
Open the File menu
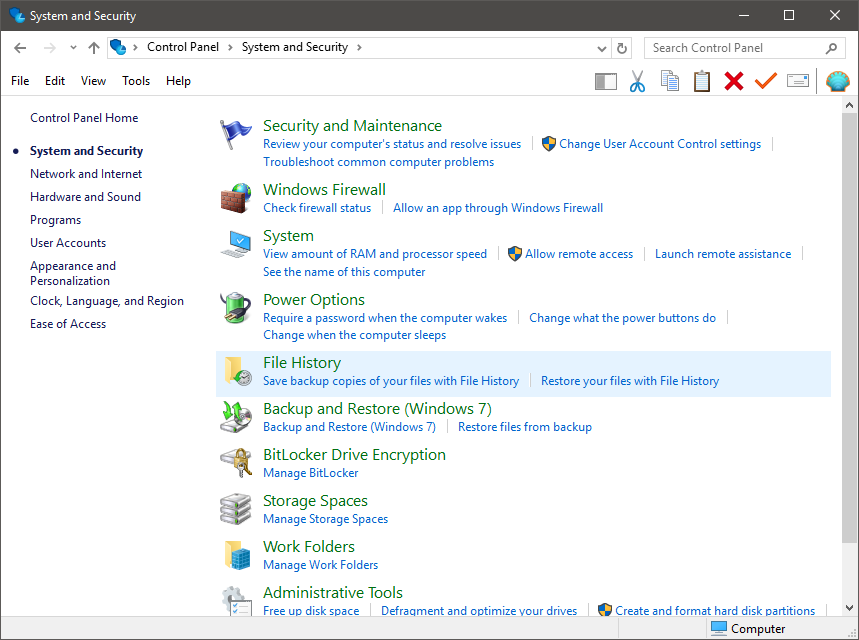20,81
